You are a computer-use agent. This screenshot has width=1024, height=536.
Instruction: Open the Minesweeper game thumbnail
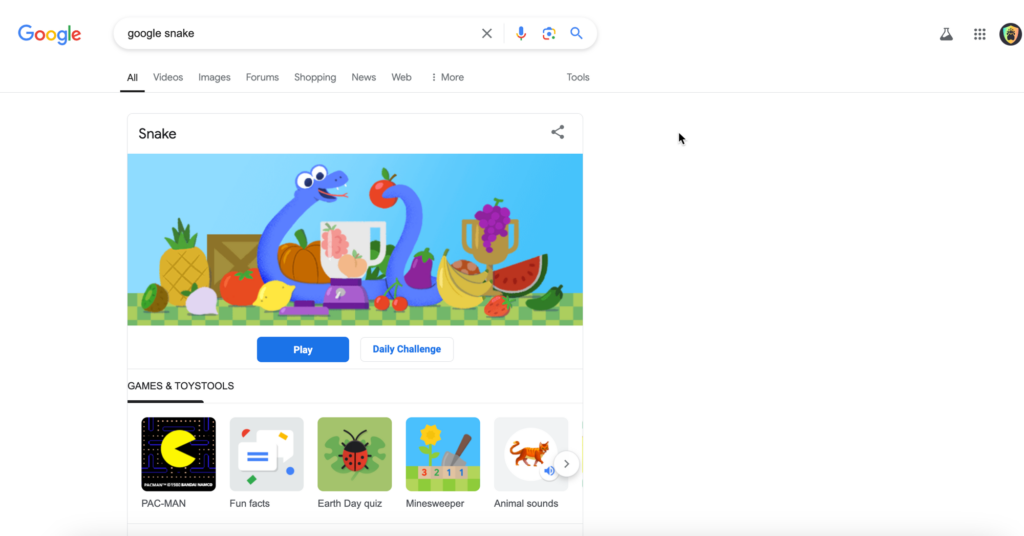443,454
